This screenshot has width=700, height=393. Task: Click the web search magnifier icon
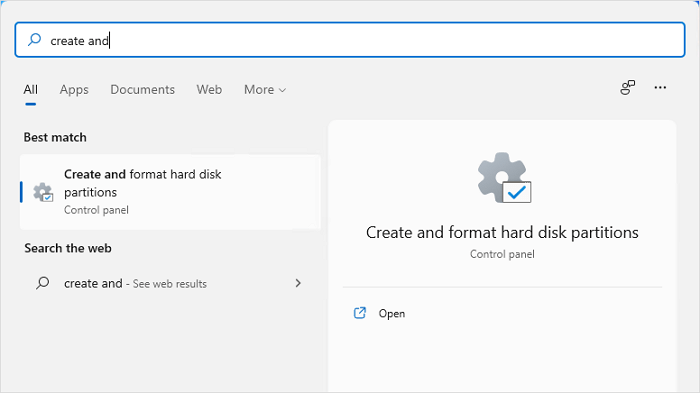(43, 283)
